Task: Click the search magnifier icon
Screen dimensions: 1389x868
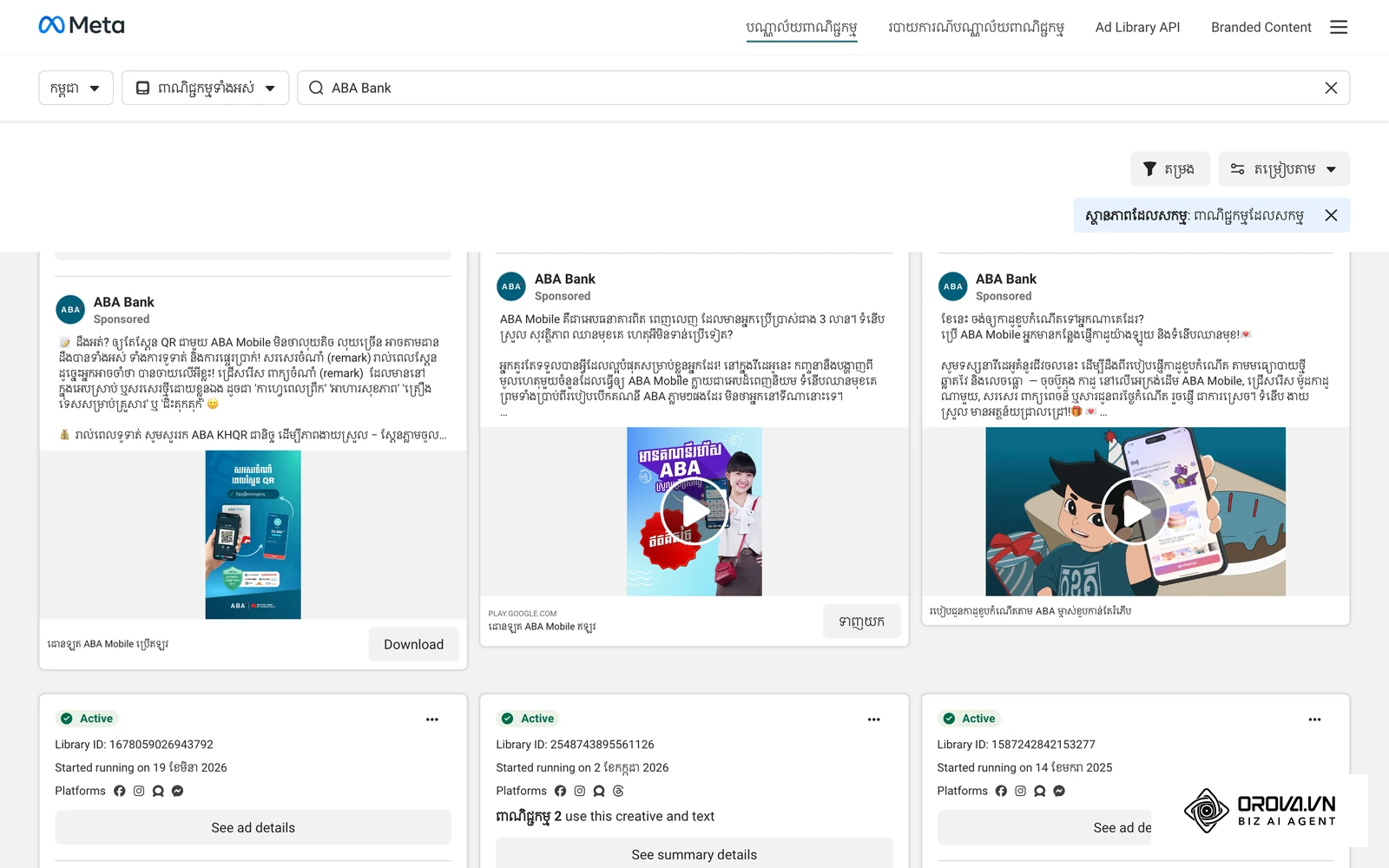Action: pyautogui.click(x=316, y=88)
